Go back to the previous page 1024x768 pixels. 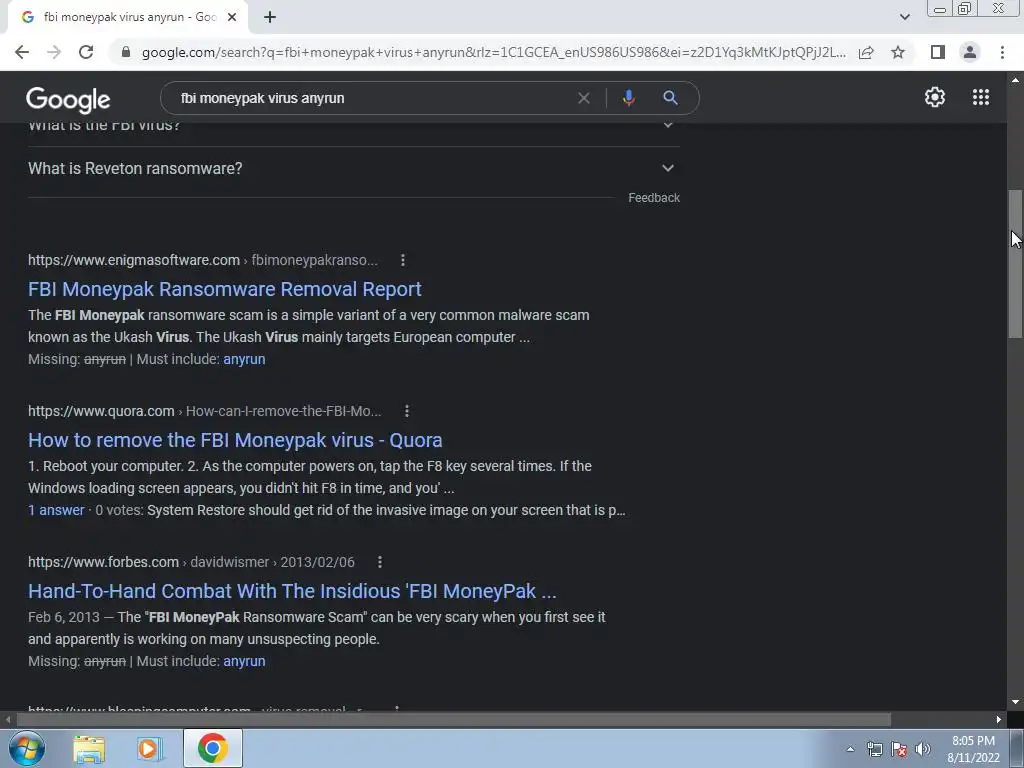coord(22,52)
